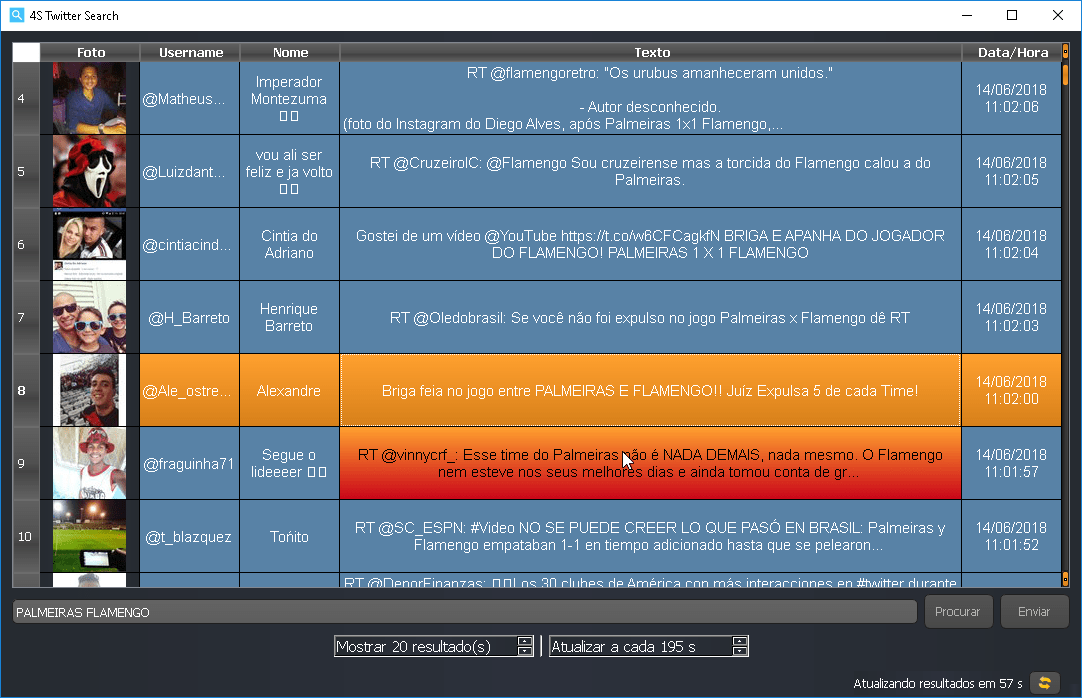
Task: Increase the Mostrar resultados count by one
Action: 525,641
